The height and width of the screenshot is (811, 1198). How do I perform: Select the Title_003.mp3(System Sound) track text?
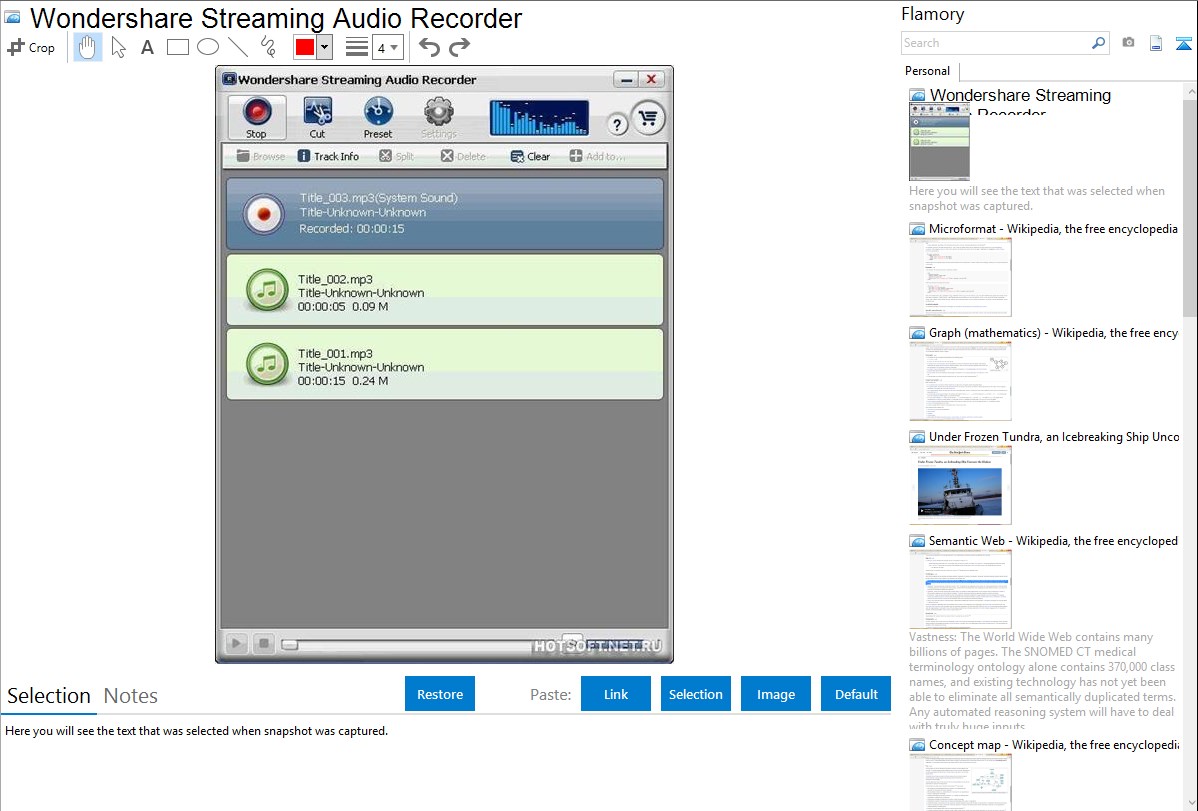coord(378,198)
